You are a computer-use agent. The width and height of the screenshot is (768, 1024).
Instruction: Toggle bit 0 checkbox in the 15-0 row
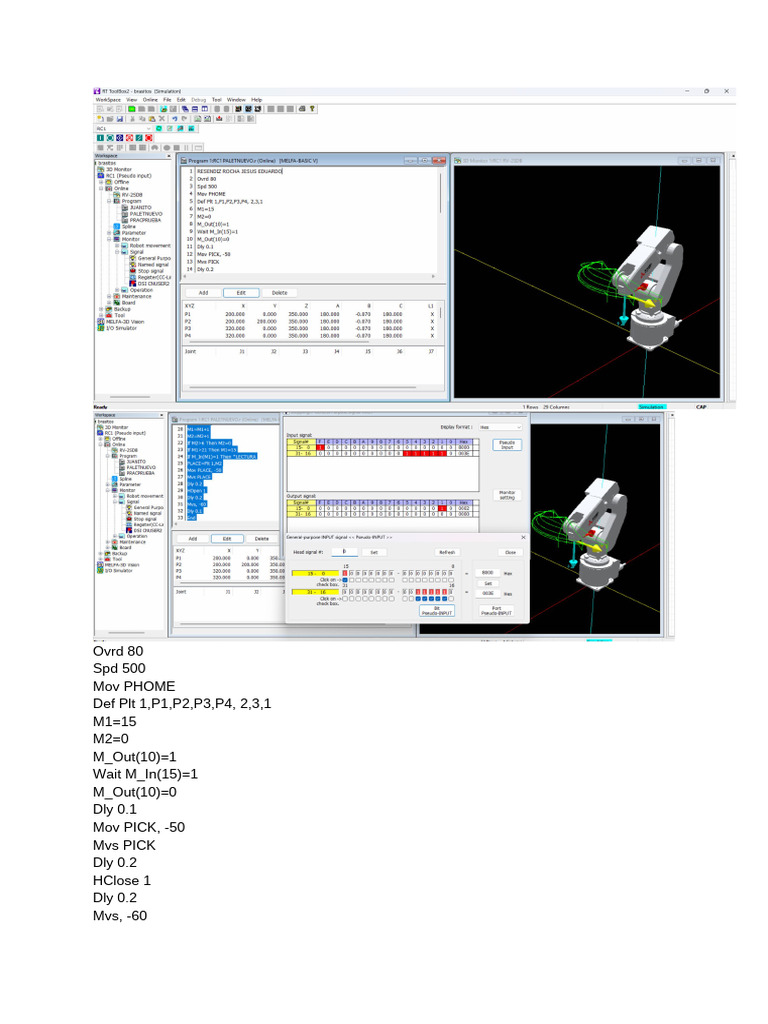451,580
